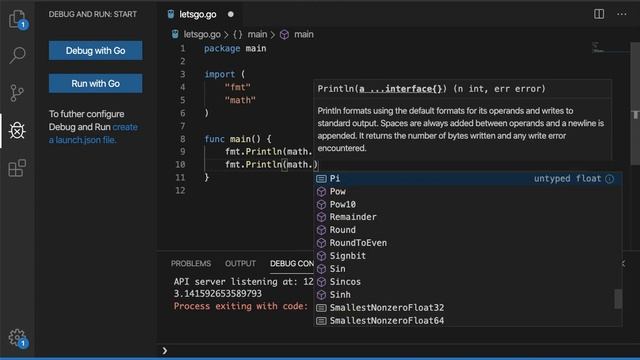Click line number 8 in the gutter

click(x=182, y=139)
